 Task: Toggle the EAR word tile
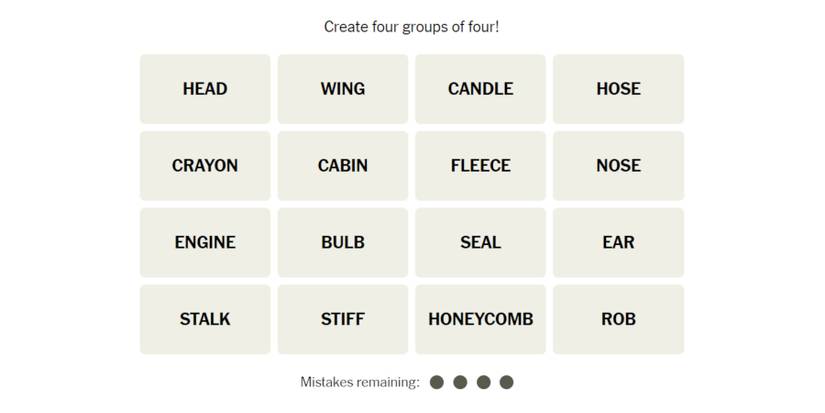coord(618,242)
